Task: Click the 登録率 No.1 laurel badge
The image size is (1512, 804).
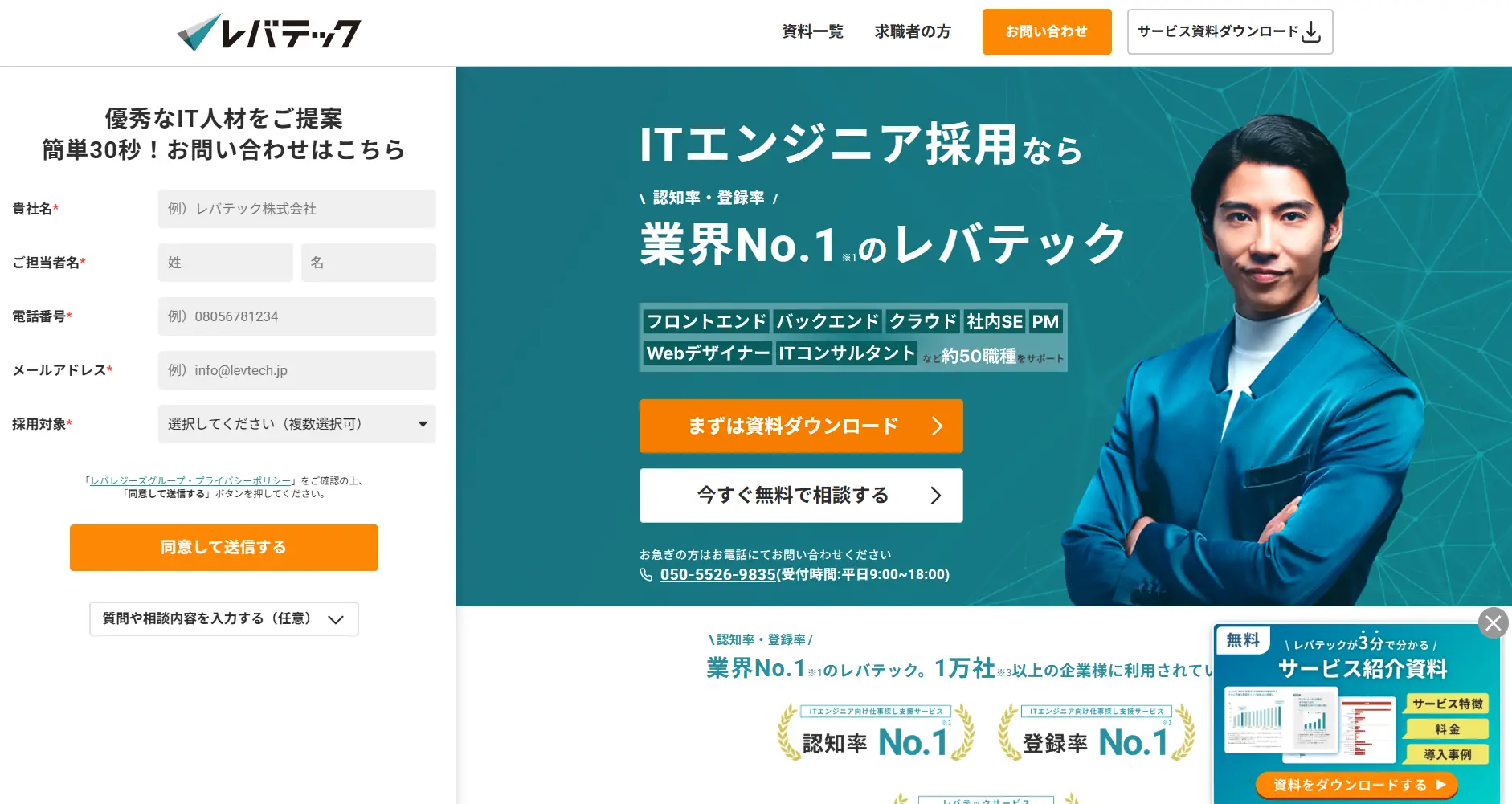Action: pos(1097,733)
